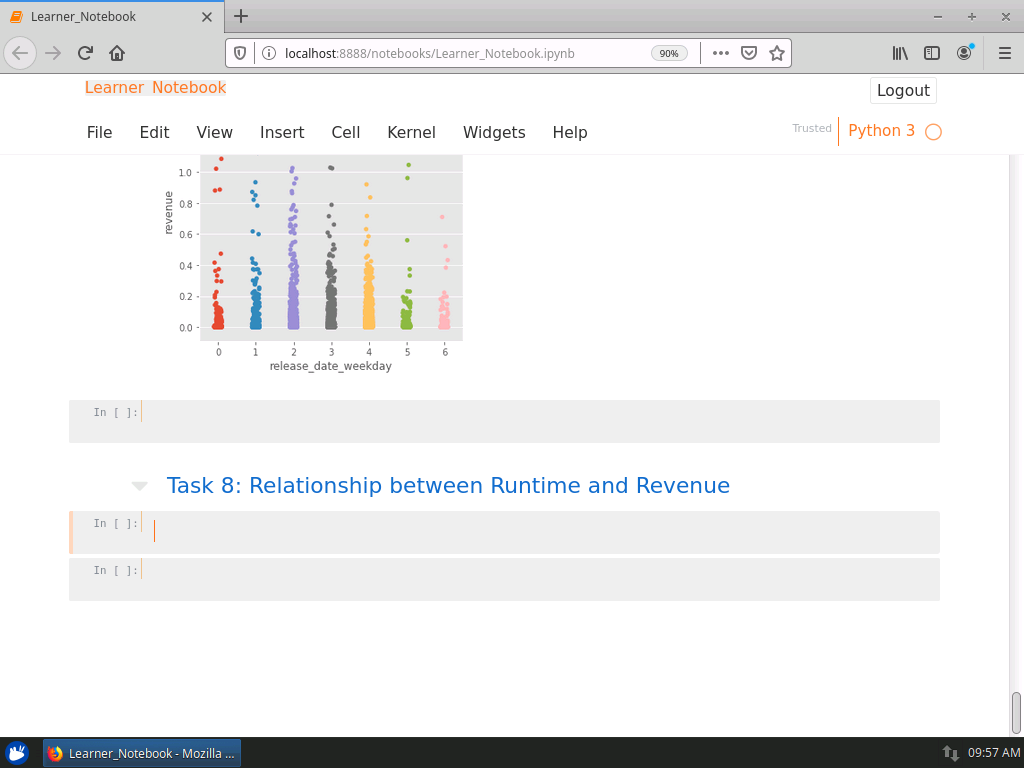Click the tracking protection shield icon

240,53
